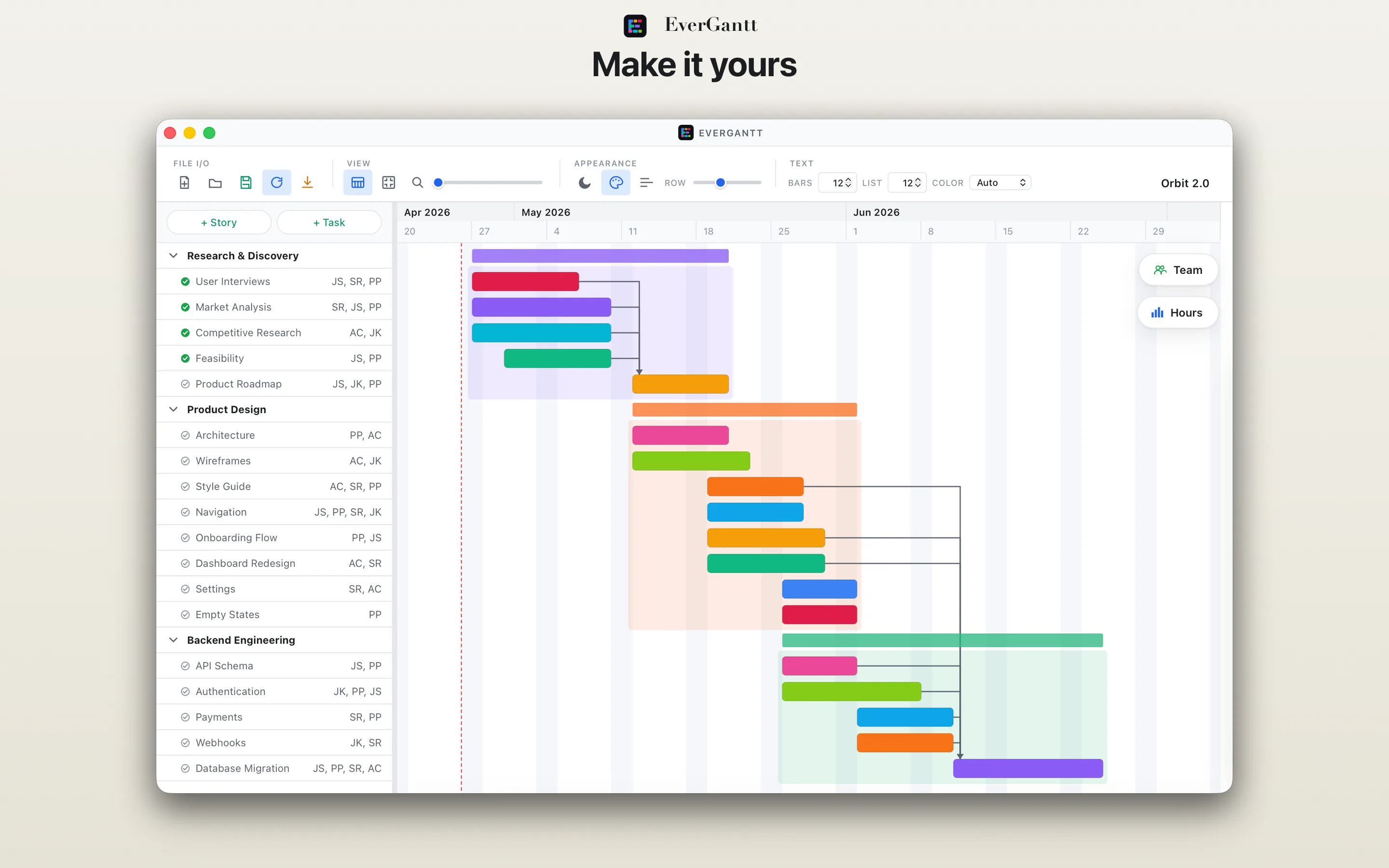Click the + Task button
Viewport: 1389px width, 868px height.
click(329, 222)
